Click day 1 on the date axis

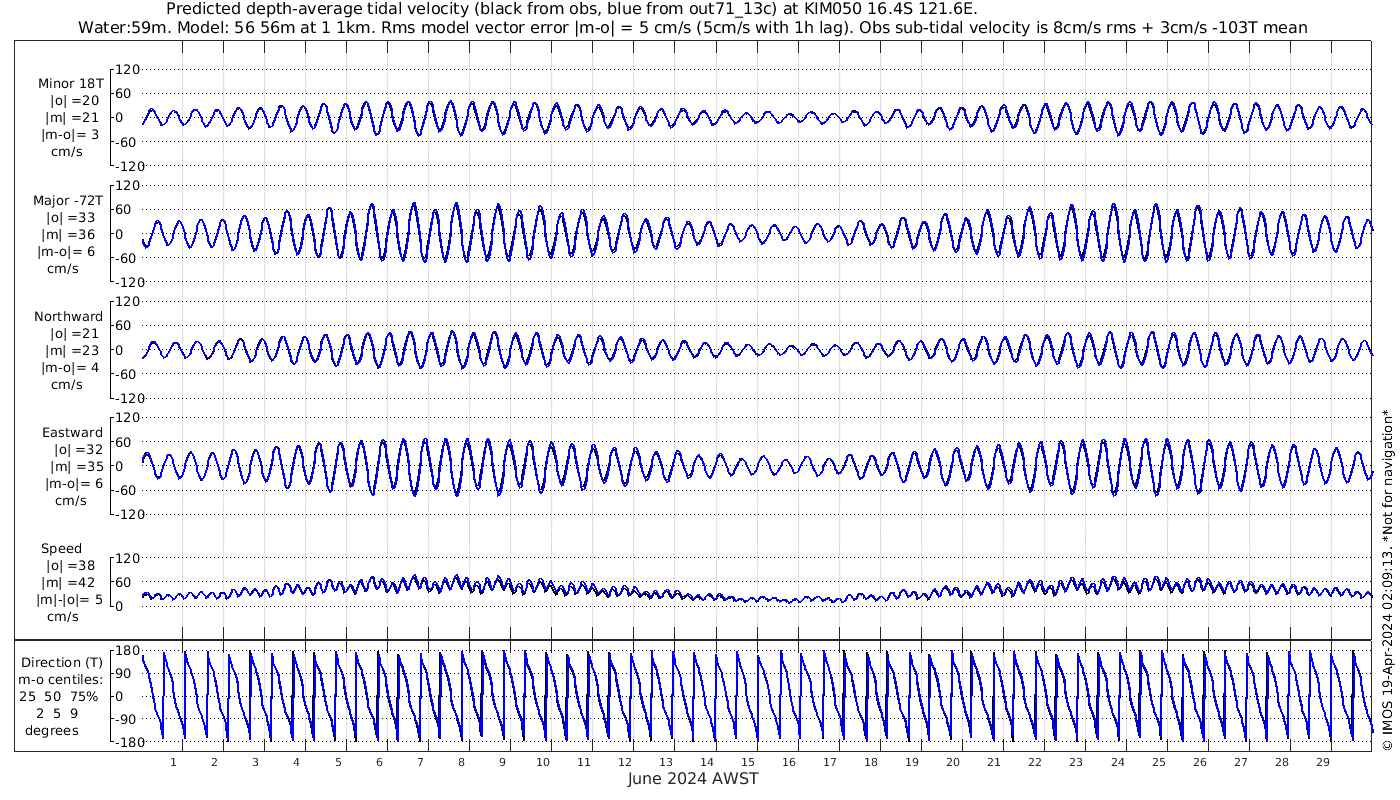click(173, 762)
